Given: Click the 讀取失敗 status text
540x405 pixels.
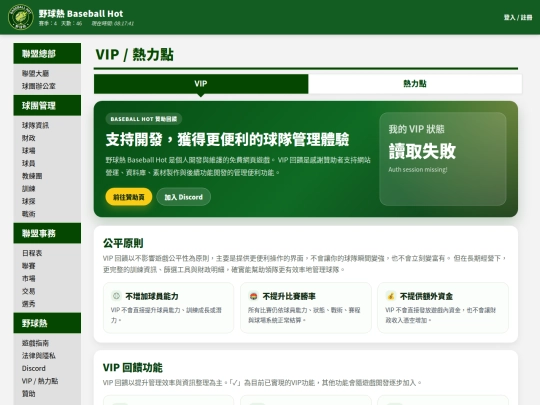Looking at the screenshot, I should [x=422, y=151].
